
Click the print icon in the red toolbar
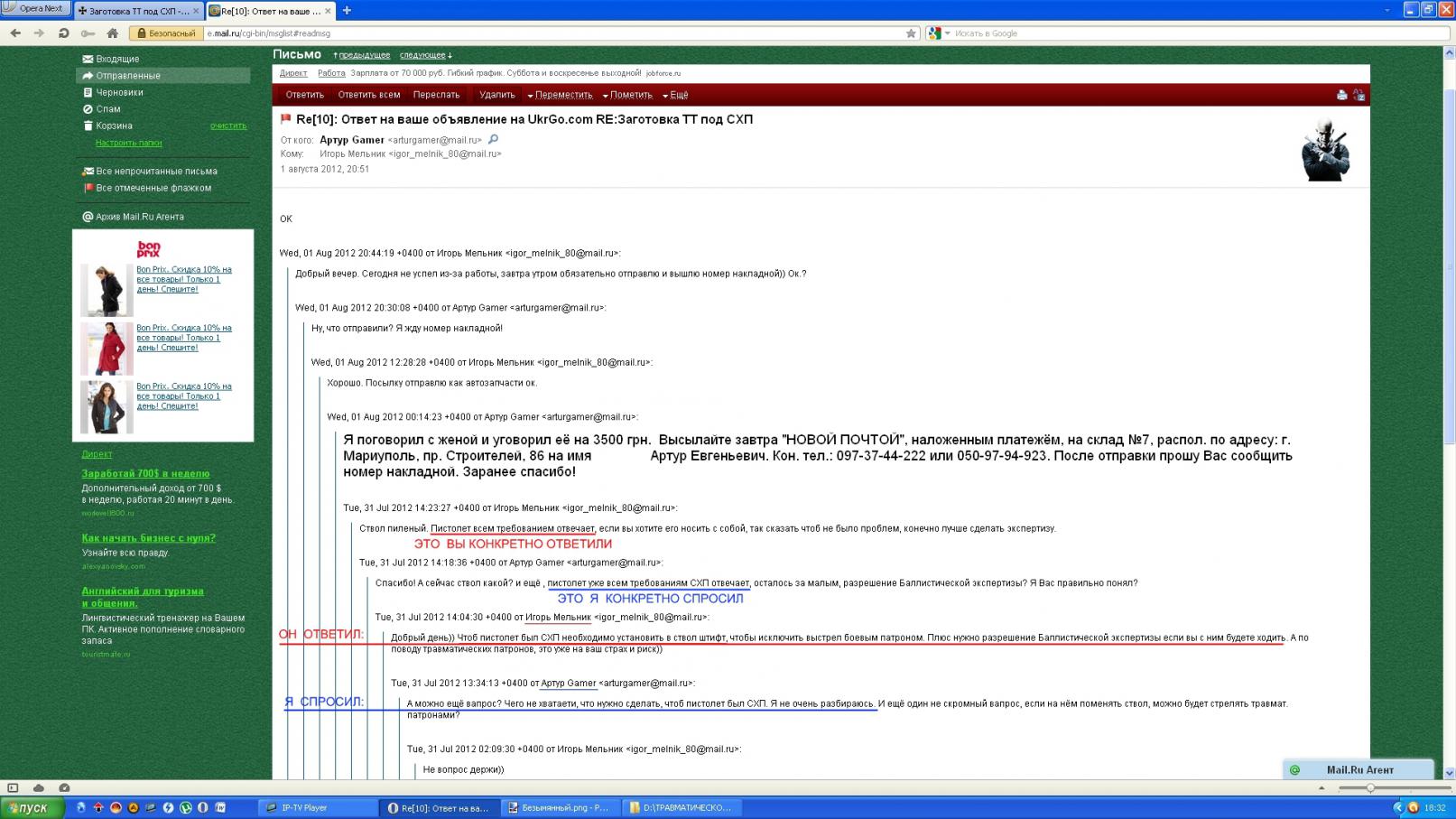pos(1341,95)
